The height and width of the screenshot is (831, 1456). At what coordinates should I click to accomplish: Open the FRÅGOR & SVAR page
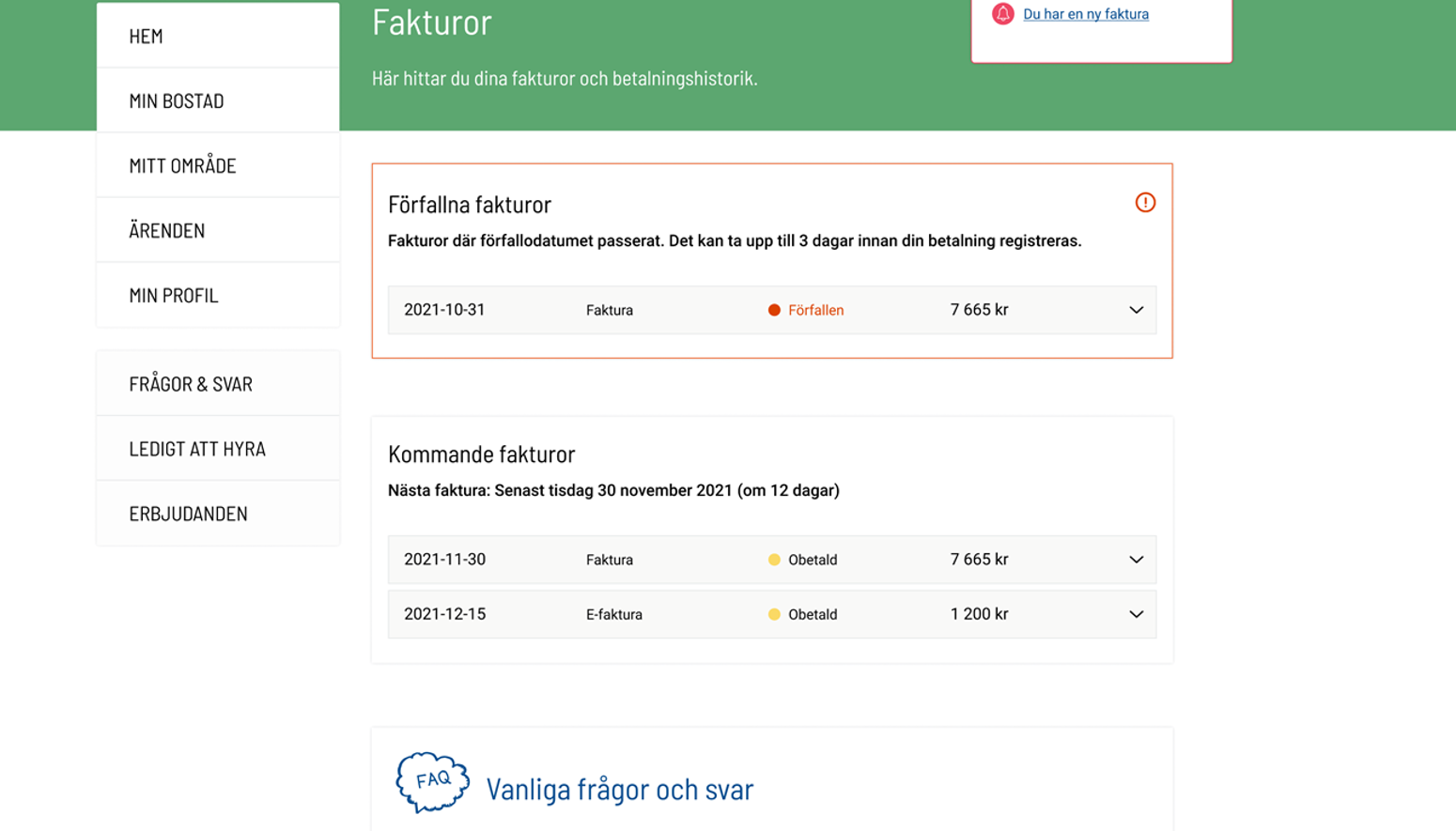click(x=191, y=384)
